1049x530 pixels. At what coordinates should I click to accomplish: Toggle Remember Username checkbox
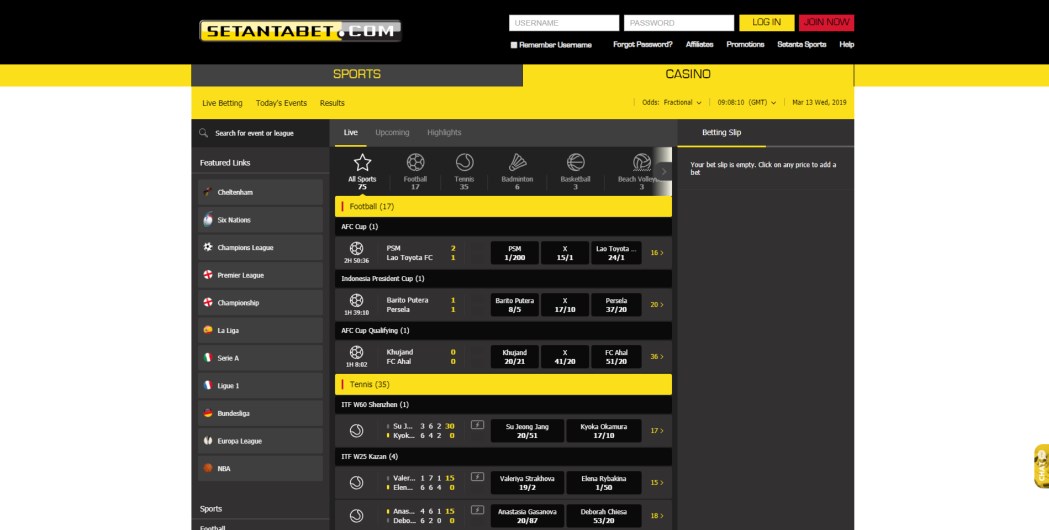(514, 45)
